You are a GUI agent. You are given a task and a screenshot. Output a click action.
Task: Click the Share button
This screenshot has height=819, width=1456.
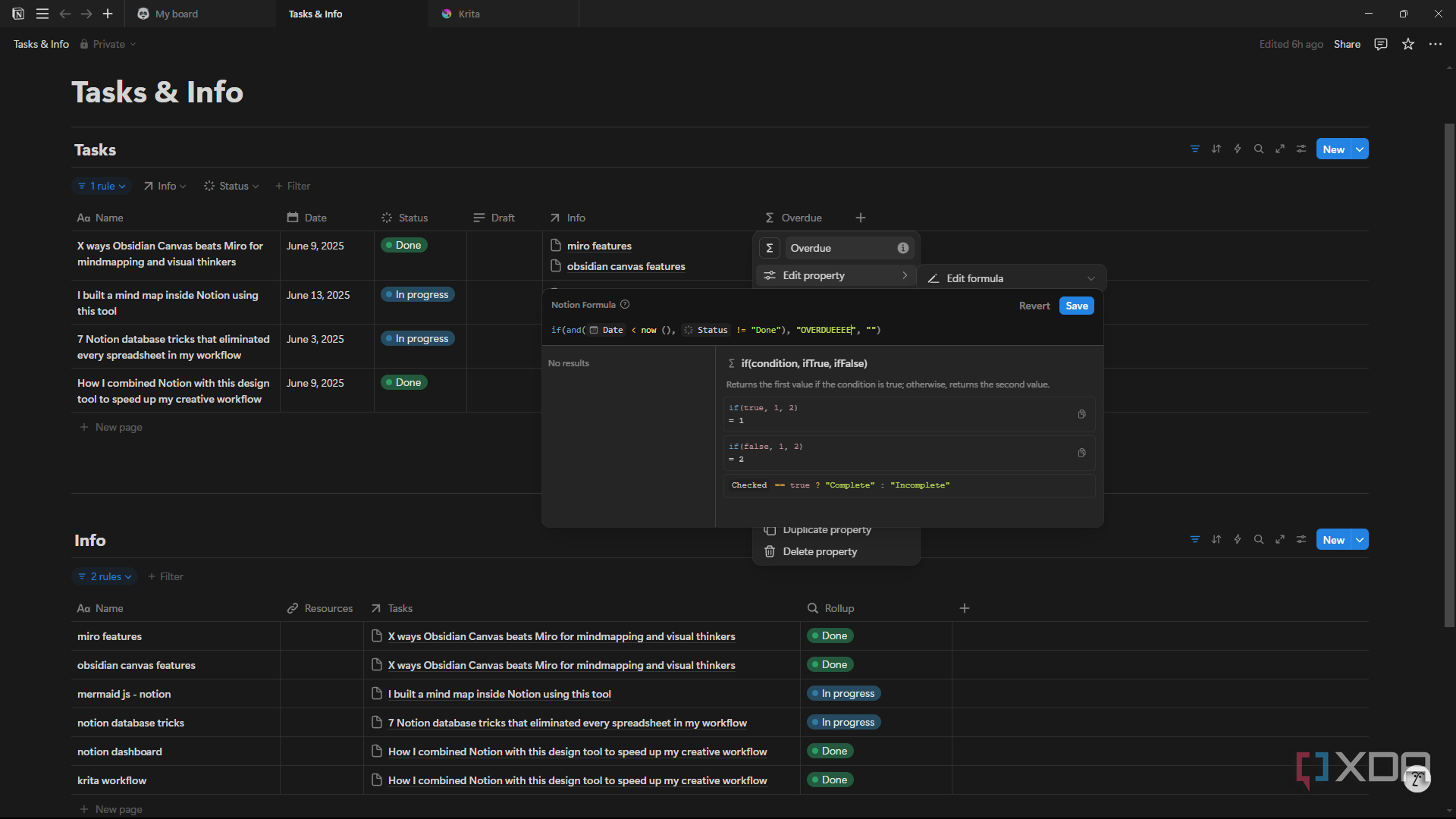[x=1347, y=44]
